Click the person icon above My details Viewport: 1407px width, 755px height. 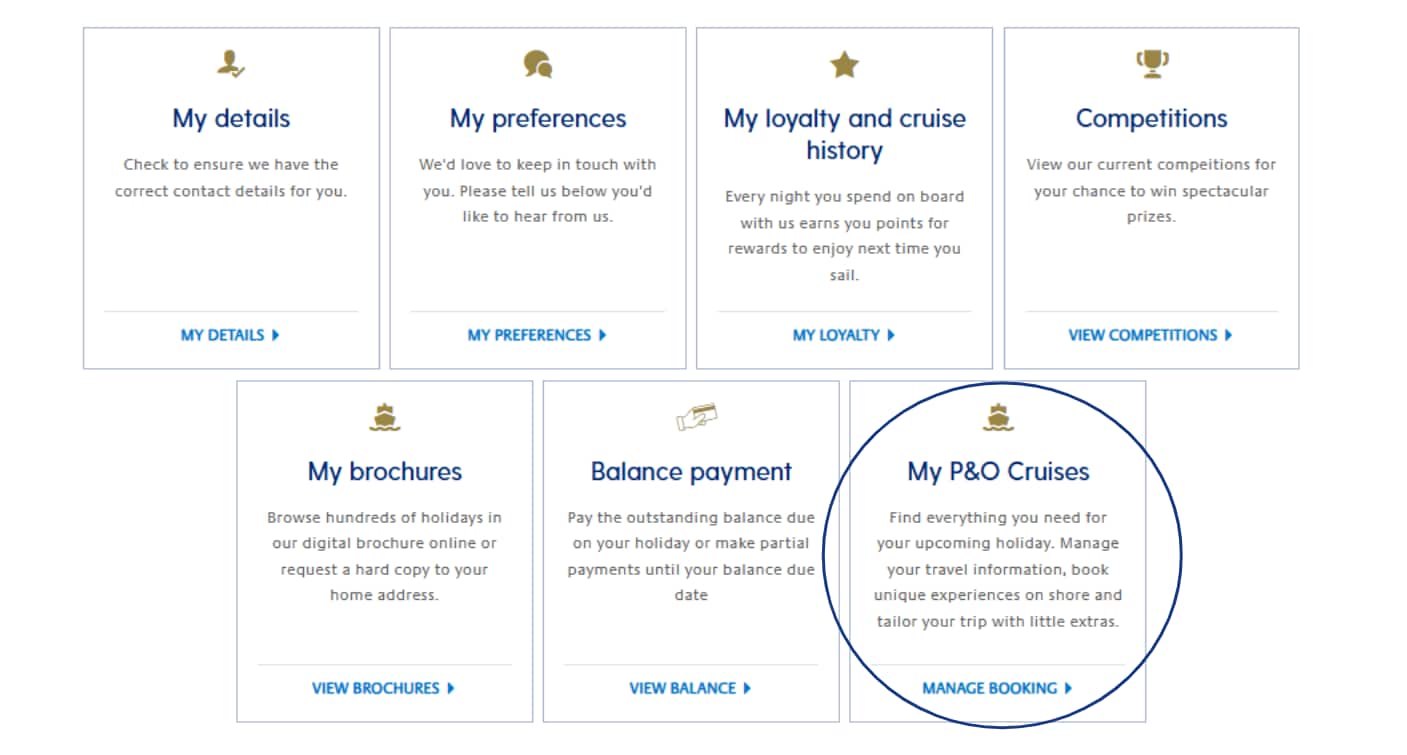[x=231, y=65]
